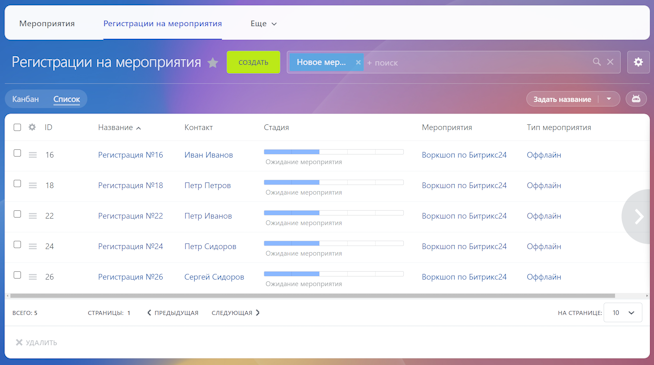The width and height of the screenshot is (654, 365).
Task: Open the row menu for ID 22
Action: click(33, 216)
